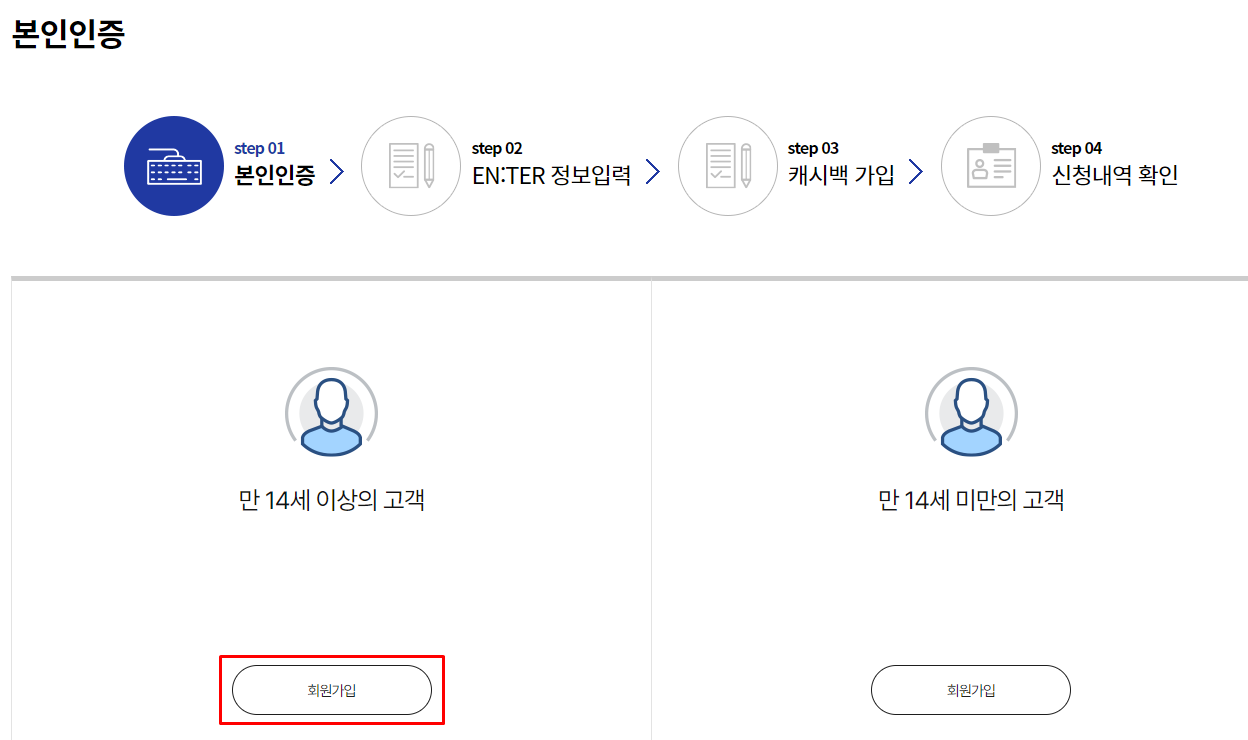Screen dimensions: 1248x740
Task: Click chevron arrow after 캐시백 가입
Action: 916,172
